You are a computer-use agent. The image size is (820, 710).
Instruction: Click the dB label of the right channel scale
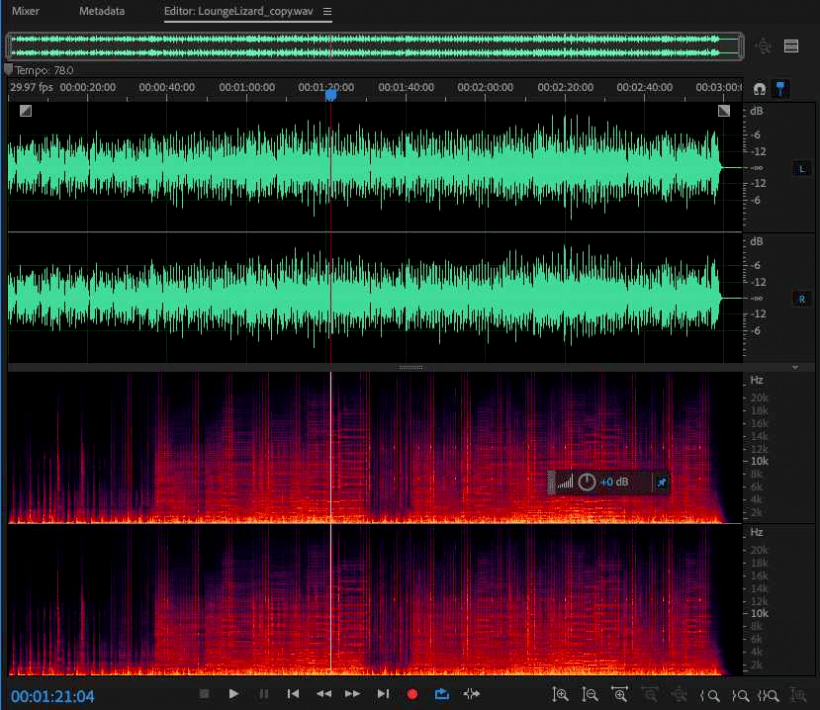(756, 241)
